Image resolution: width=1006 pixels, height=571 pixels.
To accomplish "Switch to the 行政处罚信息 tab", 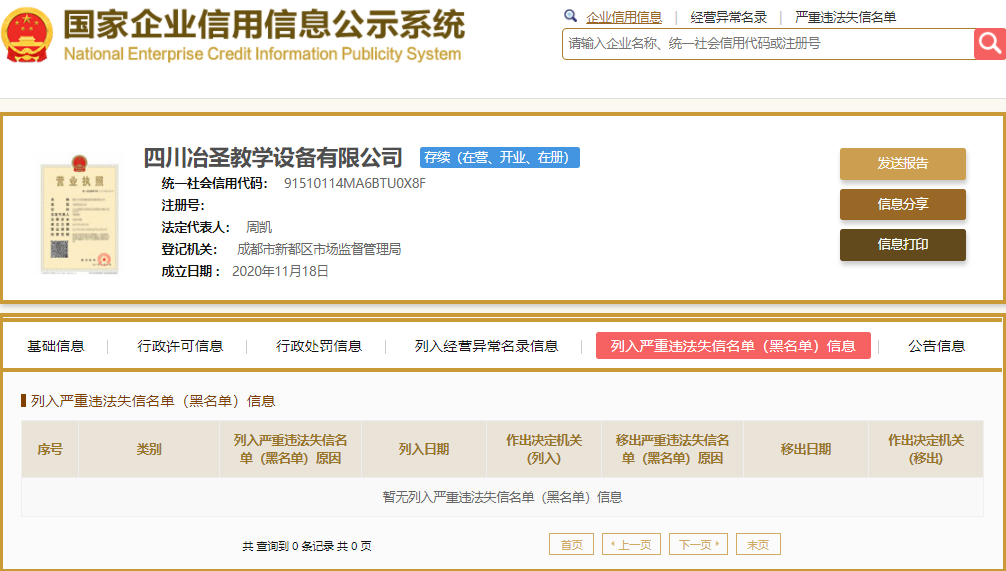I will click(319, 346).
